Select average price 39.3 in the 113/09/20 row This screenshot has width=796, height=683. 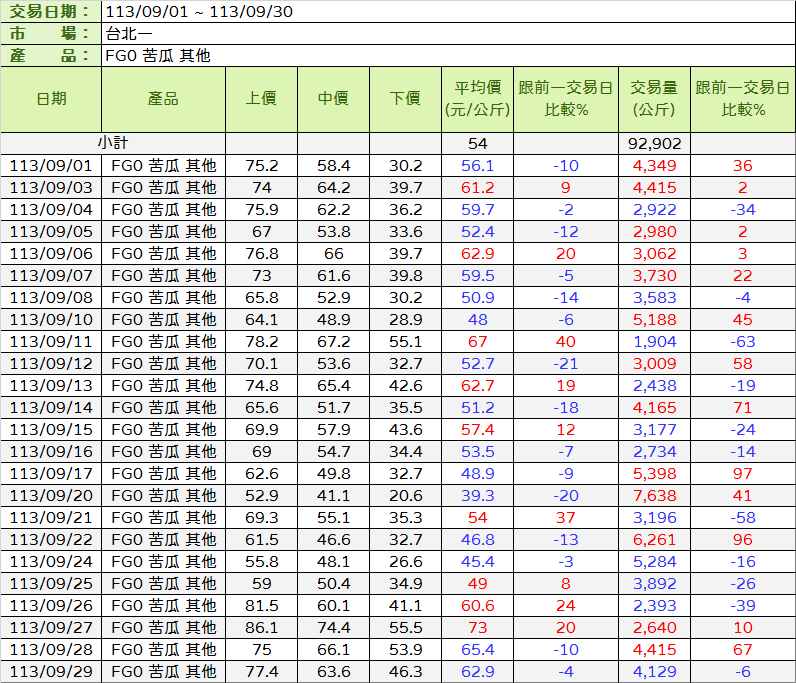click(x=477, y=496)
